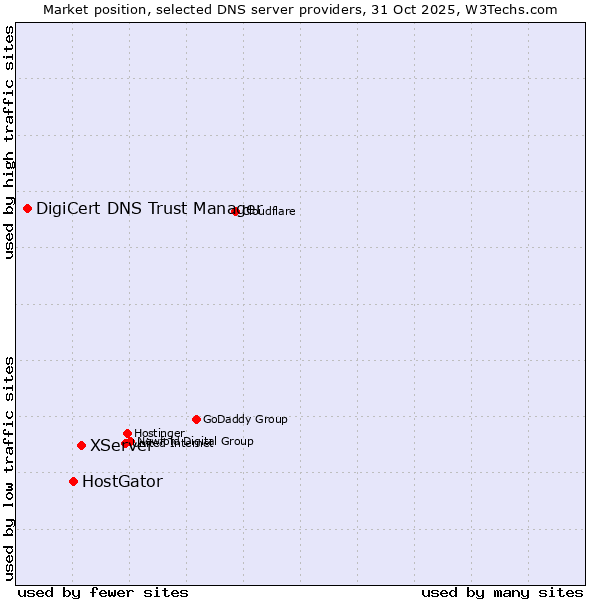
Task: Click the 'used by many sites' axis label
Action: (x=502, y=592)
